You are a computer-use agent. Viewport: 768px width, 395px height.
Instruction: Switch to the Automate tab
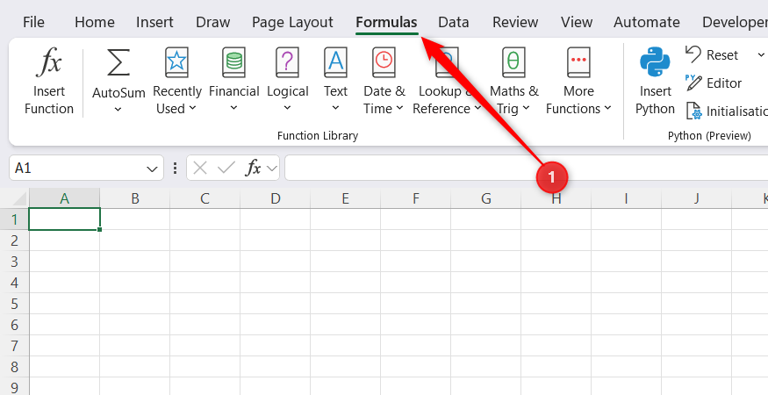point(647,22)
